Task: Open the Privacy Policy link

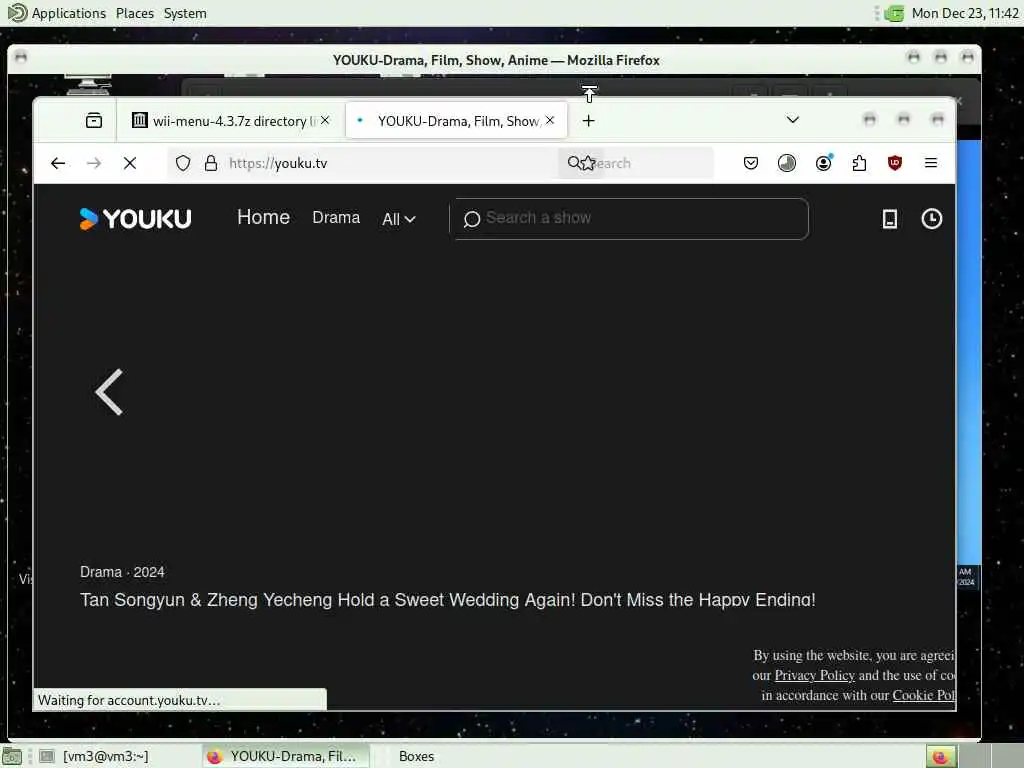Action: [x=814, y=675]
